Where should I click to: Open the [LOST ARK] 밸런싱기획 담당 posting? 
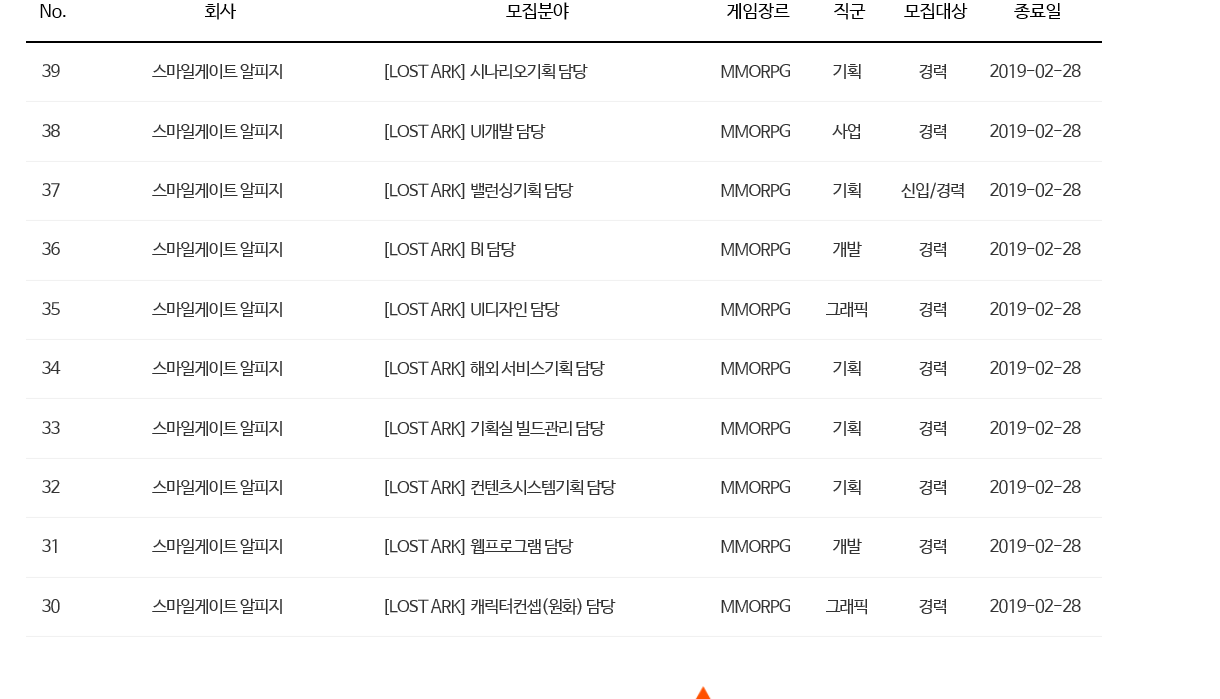point(478,191)
